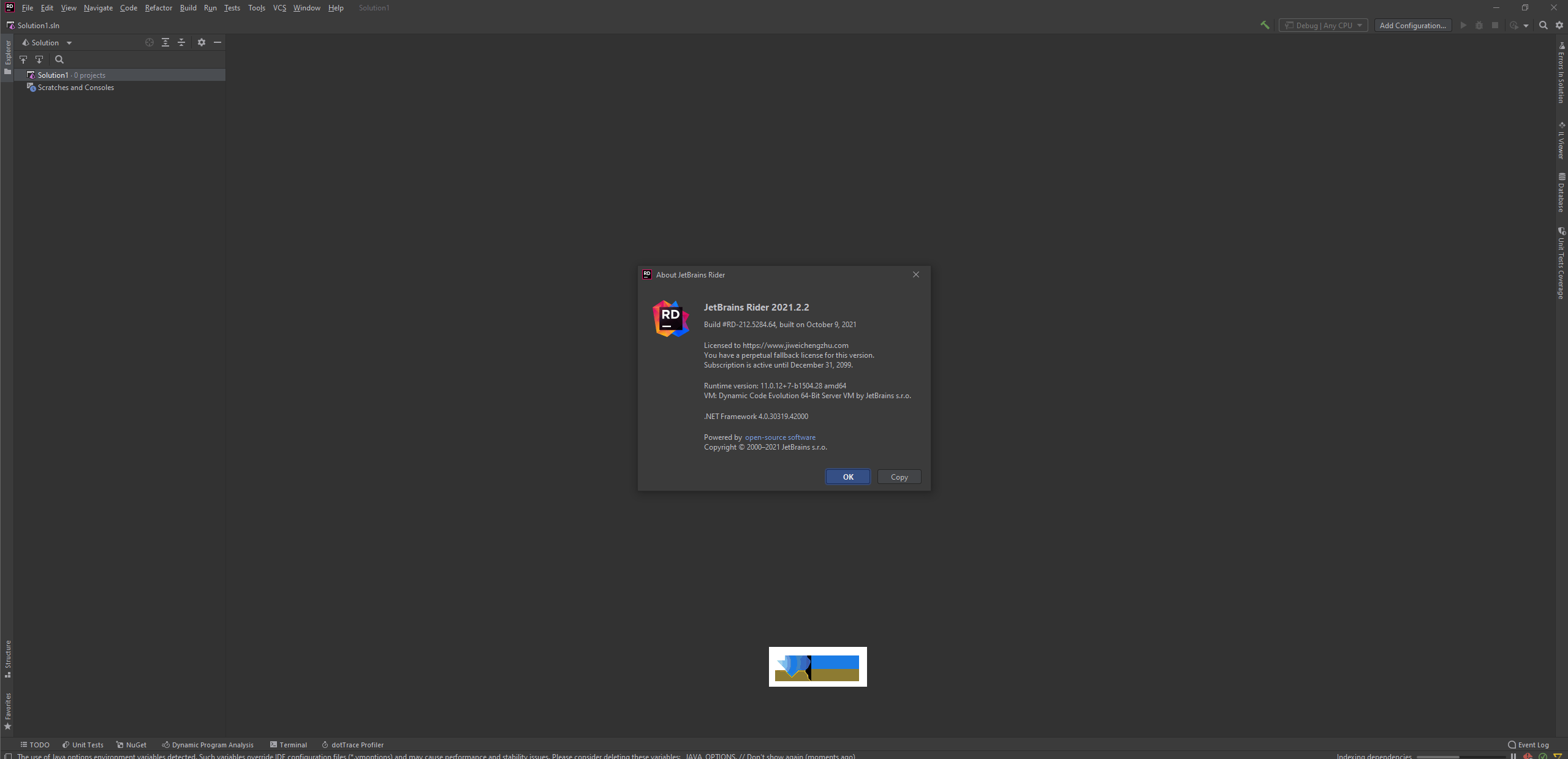
Task: Open the Tools menu
Action: (x=257, y=8)
